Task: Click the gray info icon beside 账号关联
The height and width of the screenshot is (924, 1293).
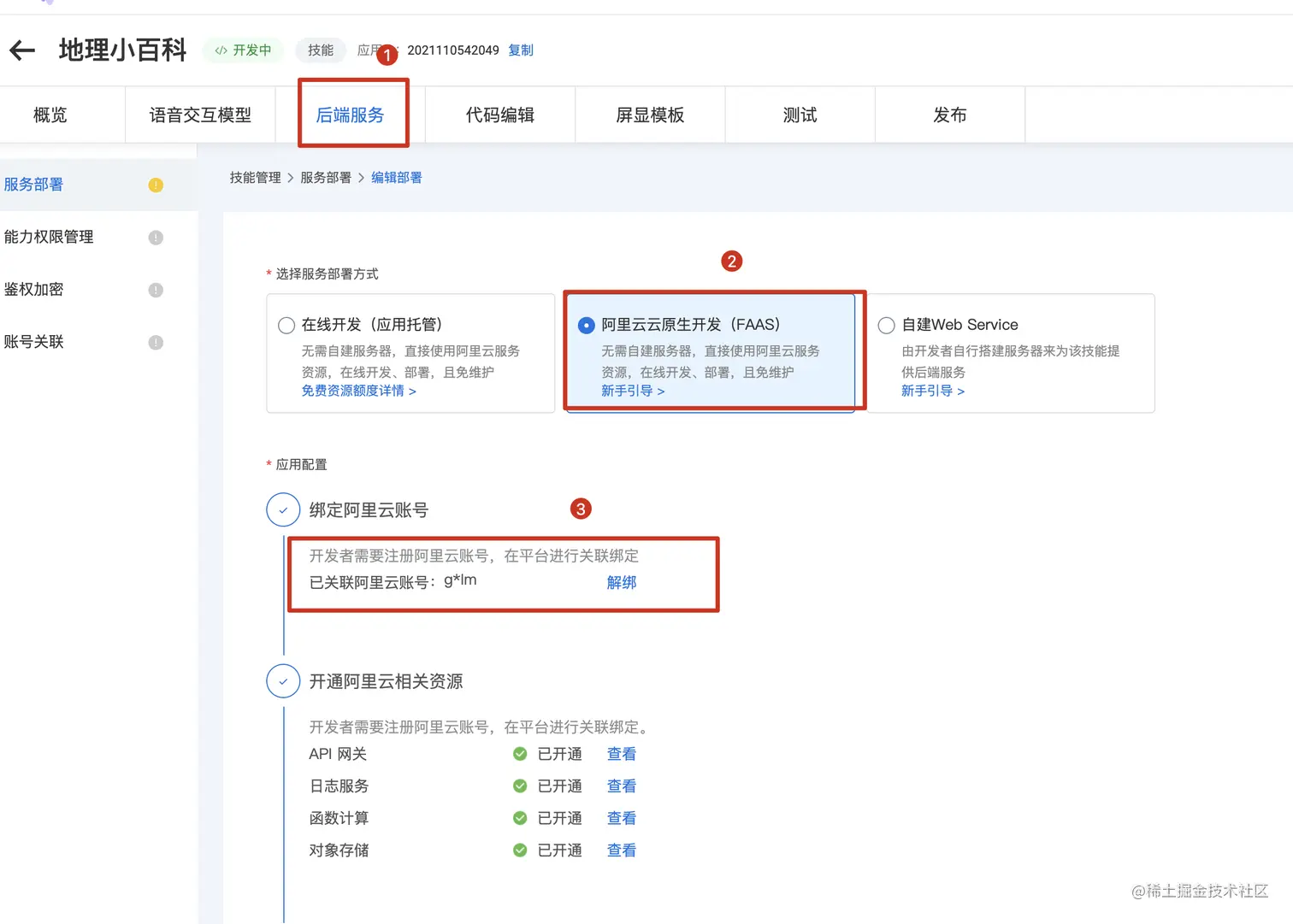Action: click(x=156, y=343)
